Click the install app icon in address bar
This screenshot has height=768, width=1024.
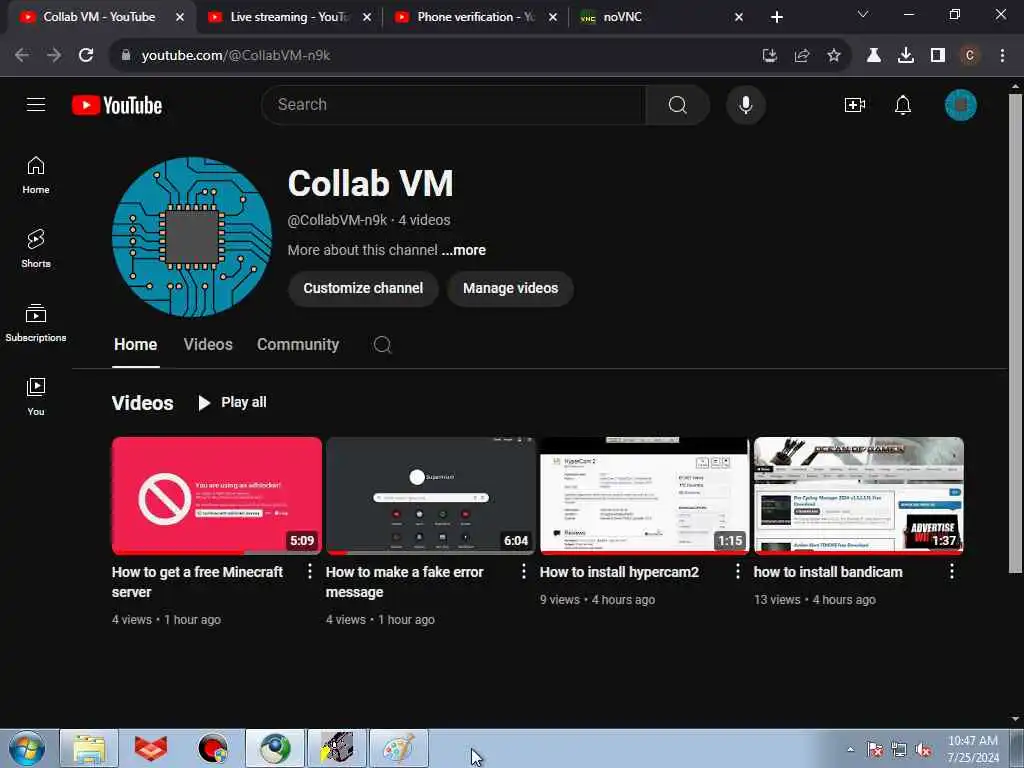pyautogui.click(x=770, y=55)
